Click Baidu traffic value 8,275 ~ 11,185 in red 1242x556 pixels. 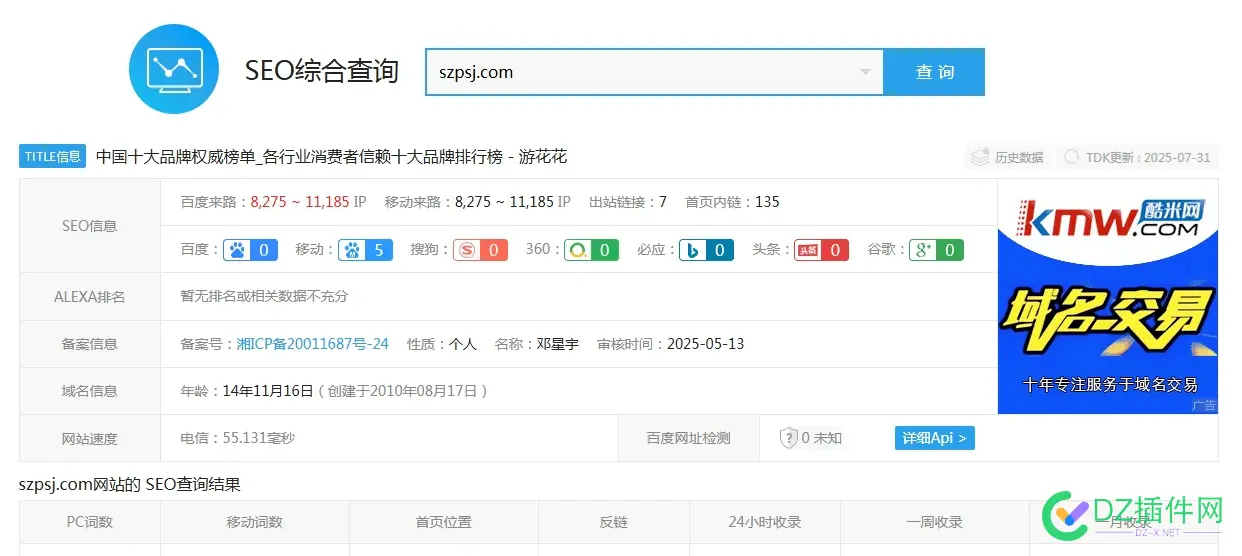coord(300,202)
